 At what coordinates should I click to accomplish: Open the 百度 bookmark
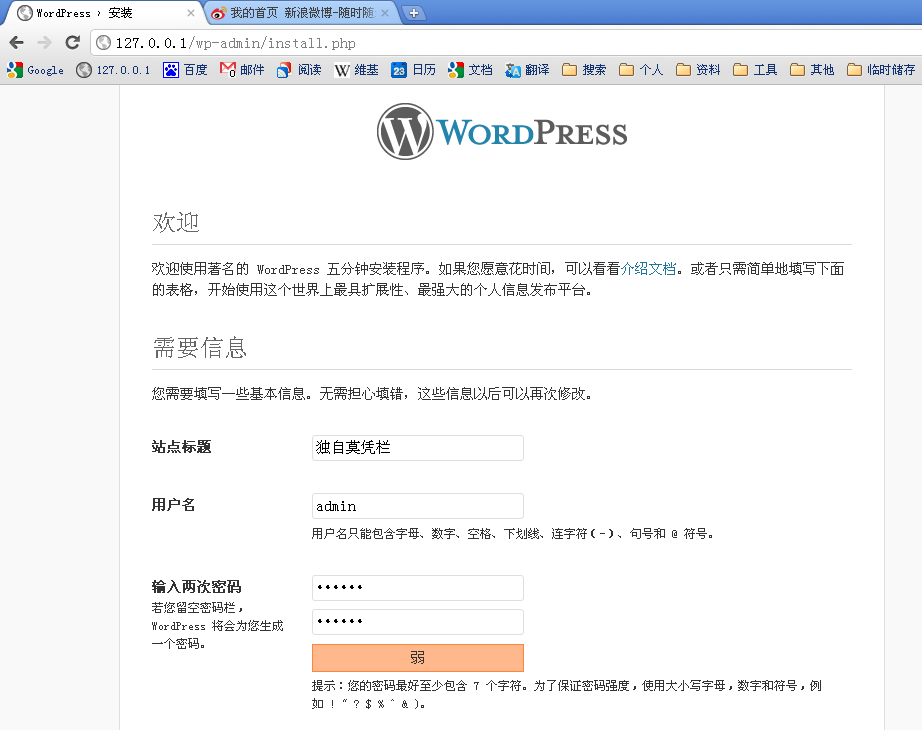pyautogui.click(x=185, y=70)
